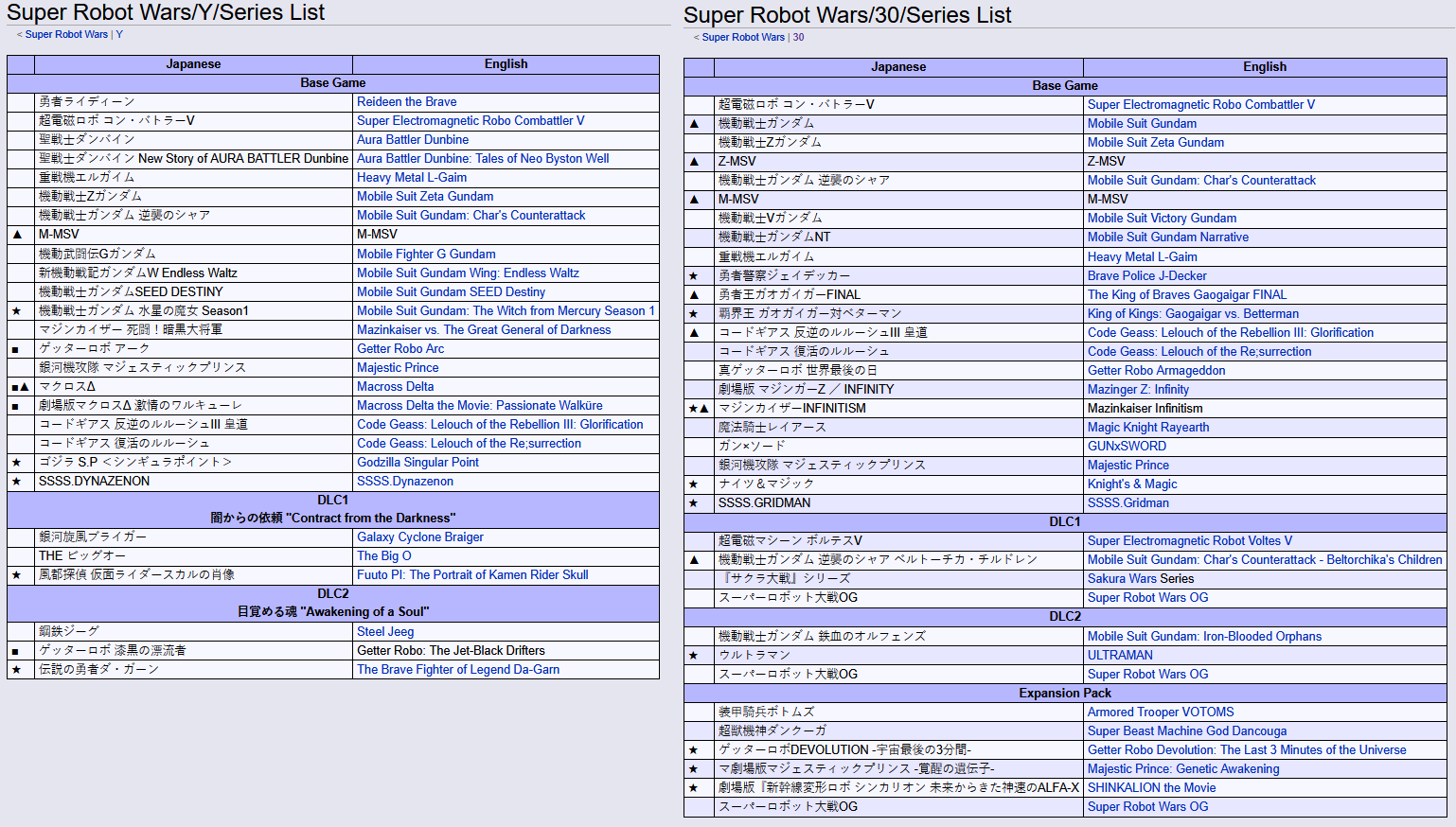The width and height of the screenshot is (1456, 827).
Task: Open the Magic Knight Rayearth link
Action: click(1148, 428)
